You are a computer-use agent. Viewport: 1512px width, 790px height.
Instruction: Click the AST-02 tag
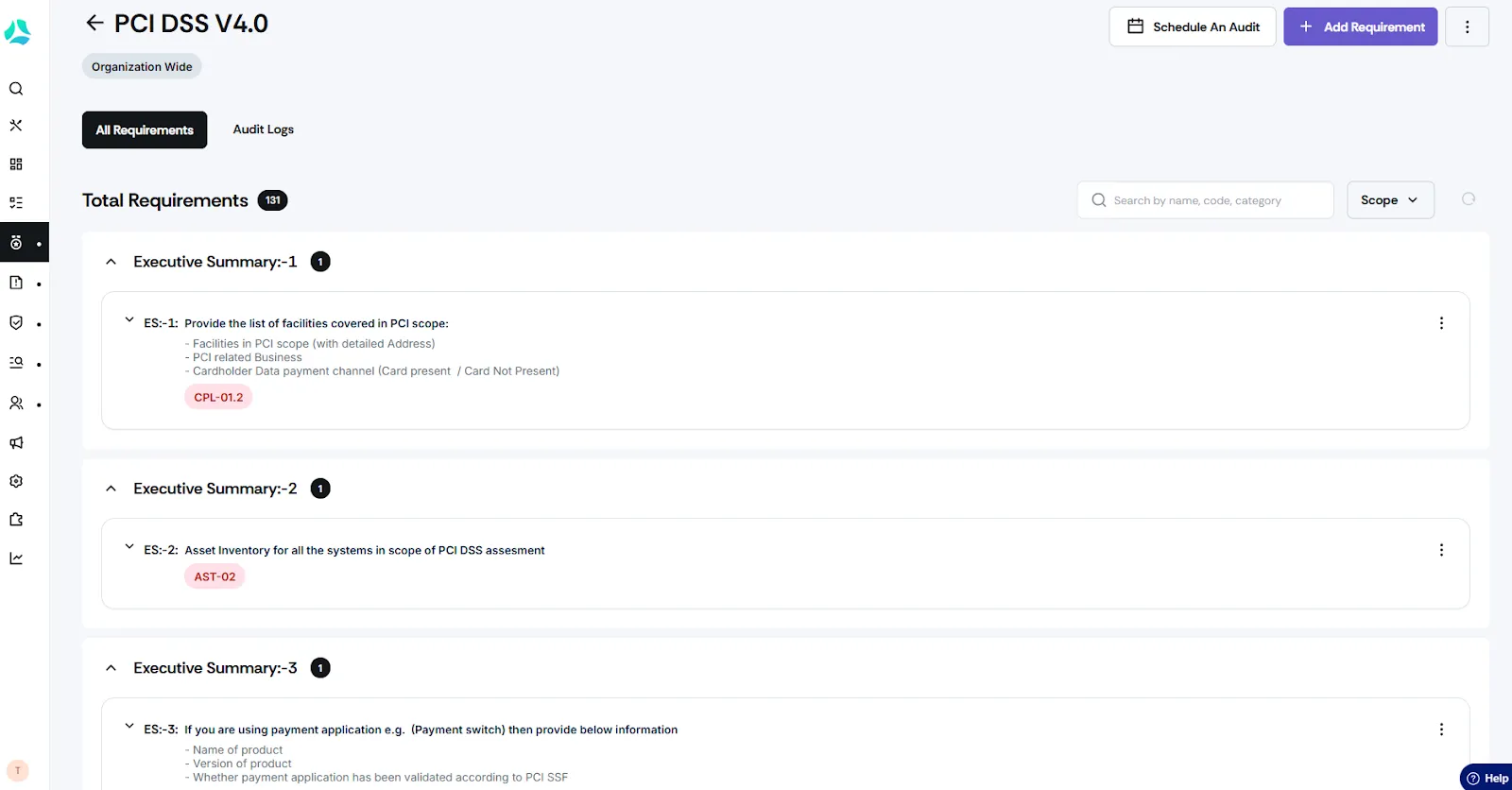pyautogui.click(x=215, y=576)
